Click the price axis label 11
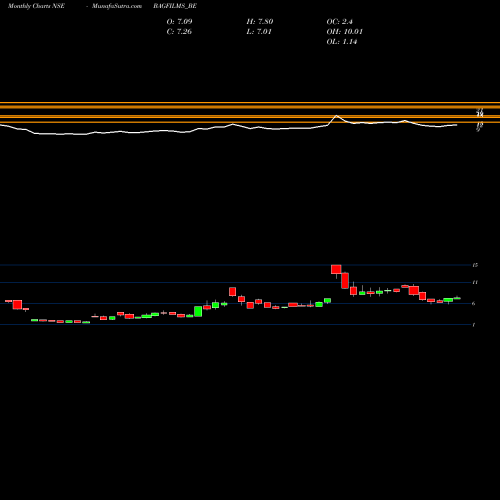 [475, 282]
